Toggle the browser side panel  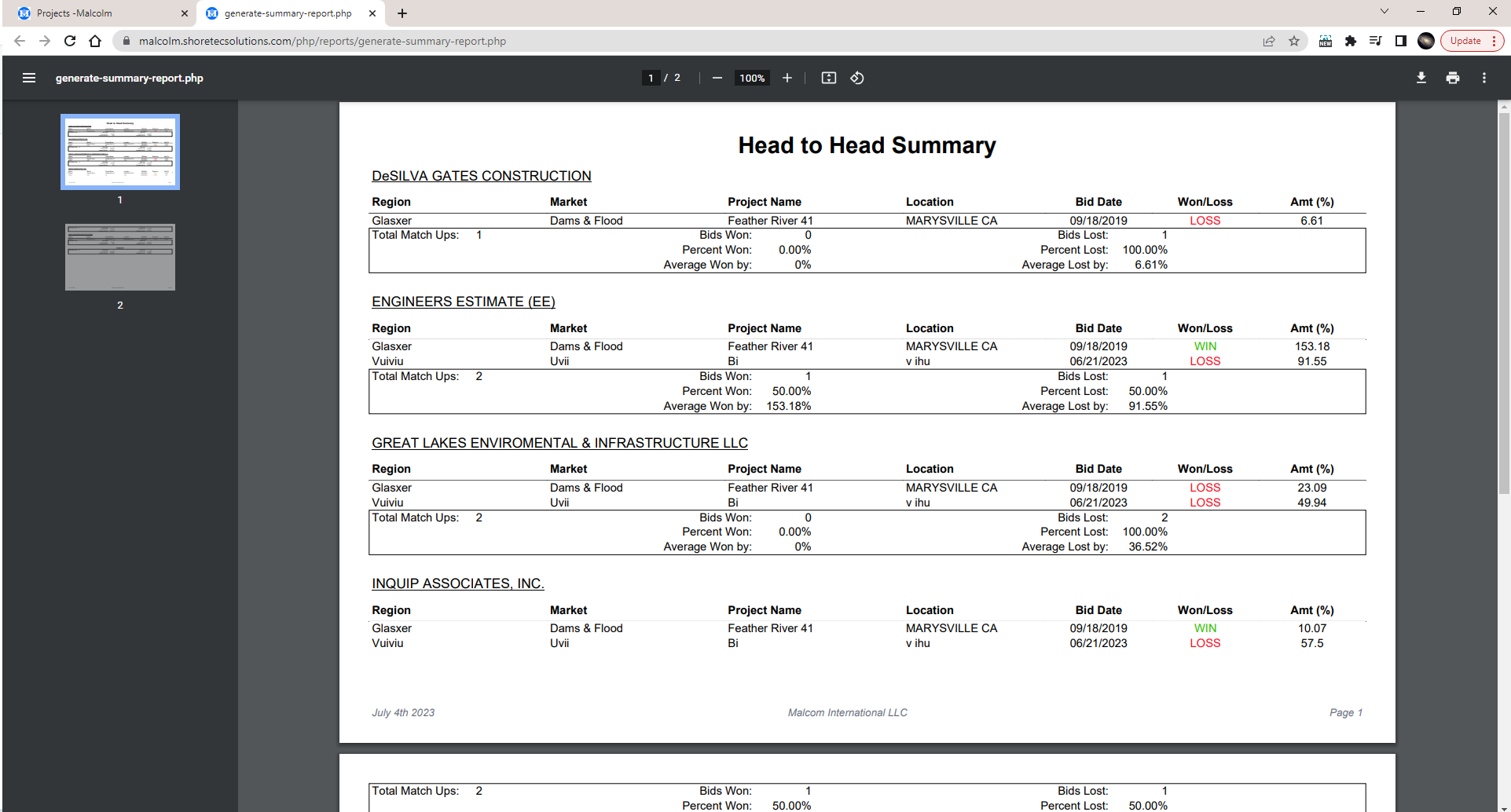point(1400,41)
